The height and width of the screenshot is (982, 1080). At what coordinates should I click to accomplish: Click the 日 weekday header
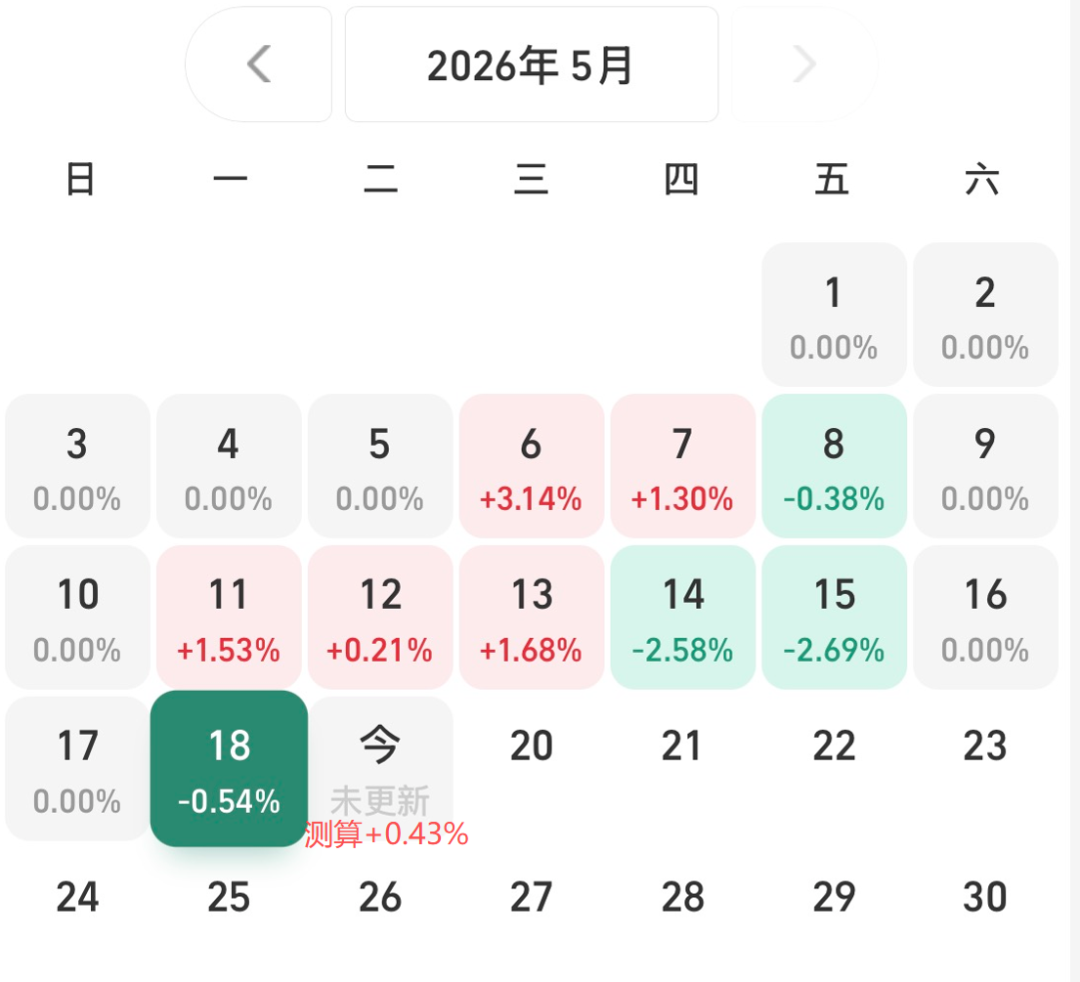(x=80, y=179)
